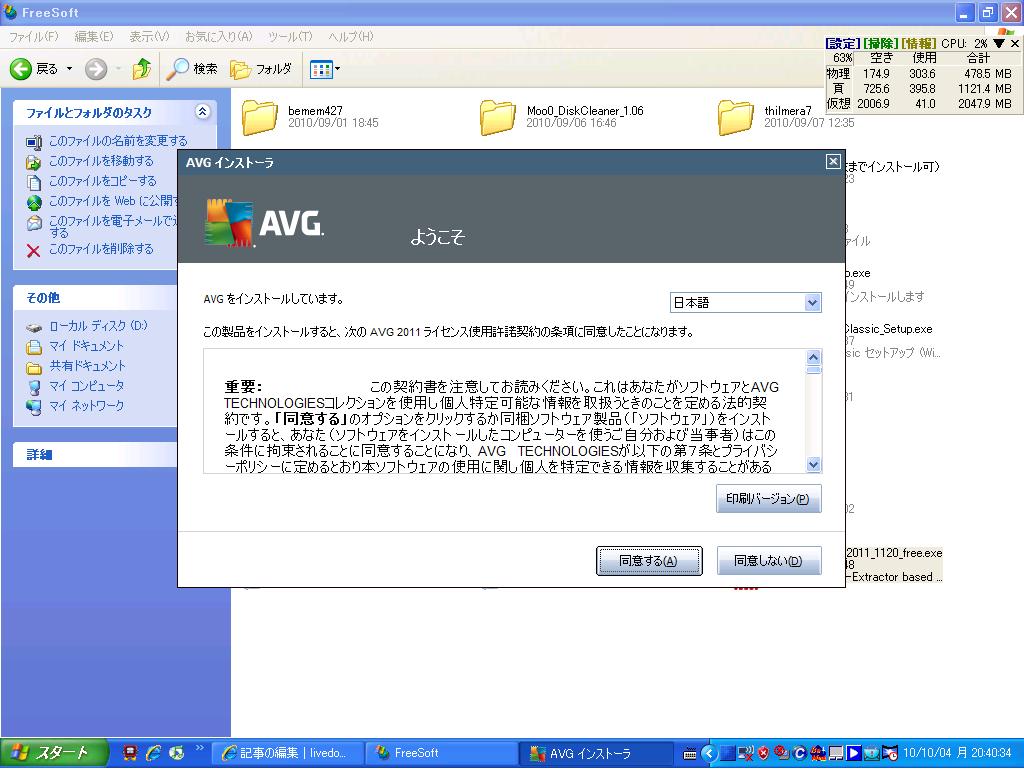Open the 表示(V) menu
This screenshot has height=771, width=1024.
point(149,37)
